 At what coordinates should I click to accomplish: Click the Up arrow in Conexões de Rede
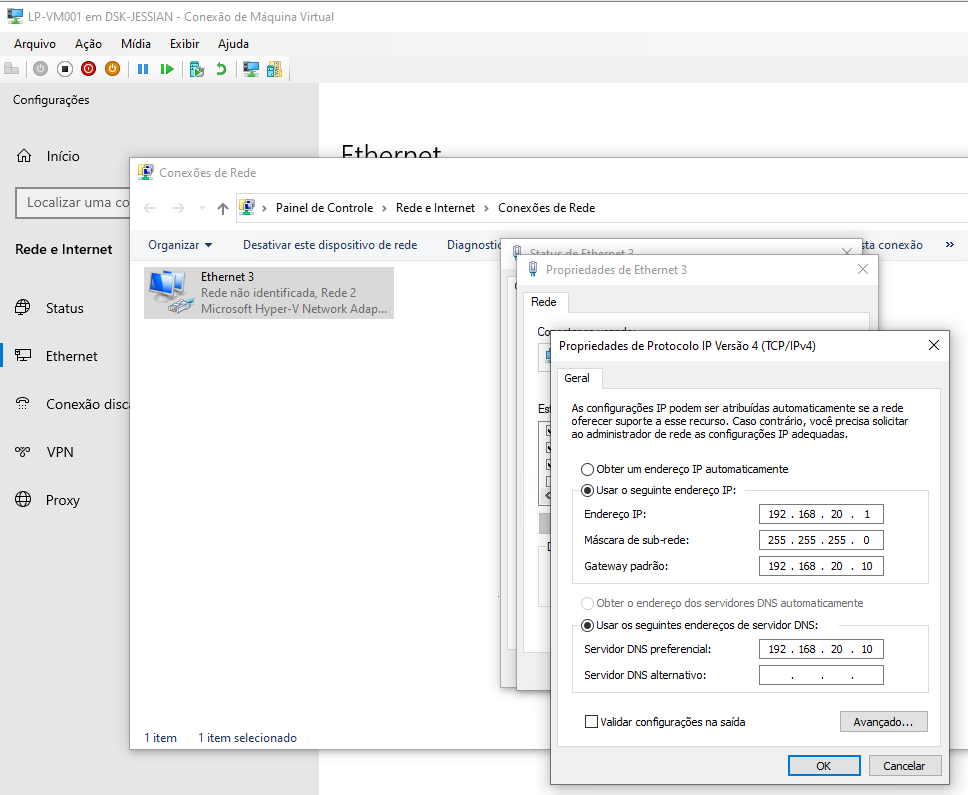(x=223, y=209)
